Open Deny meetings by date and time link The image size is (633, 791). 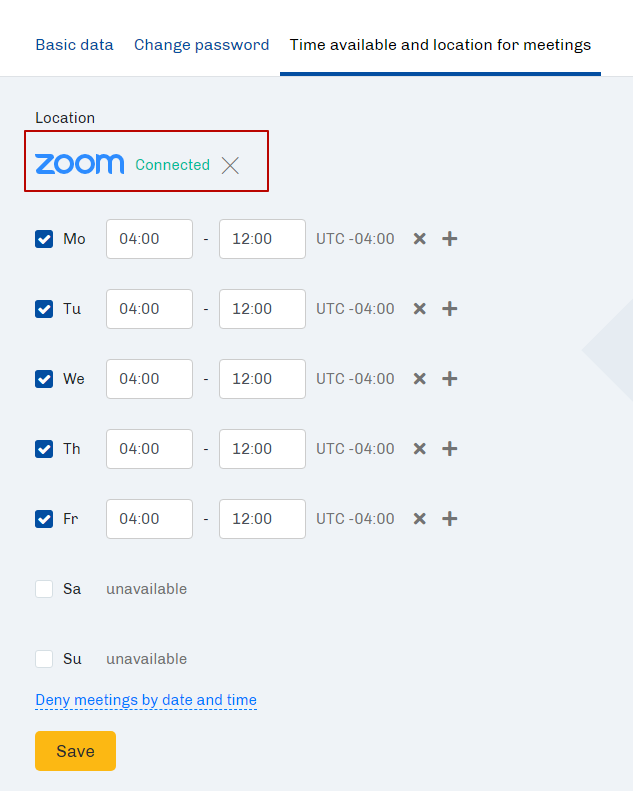click(146, 700)
